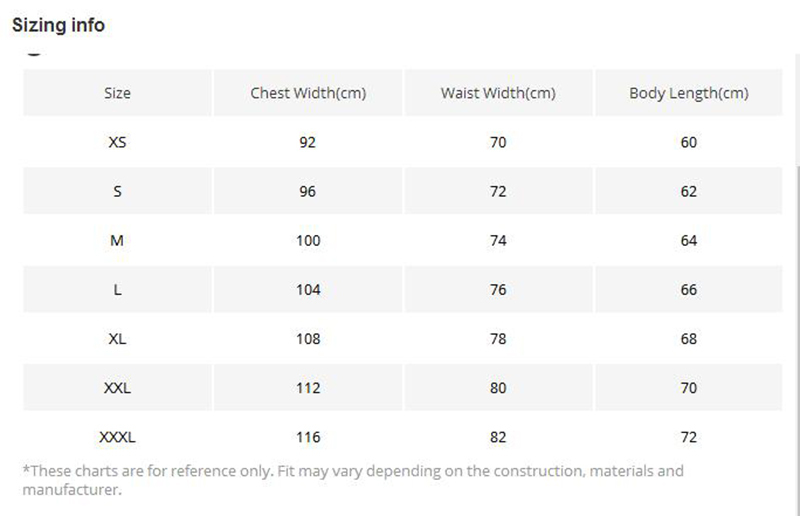Select the XXXL size row label
This screenshot has height=516, width=800.
(x=117, y=437)
